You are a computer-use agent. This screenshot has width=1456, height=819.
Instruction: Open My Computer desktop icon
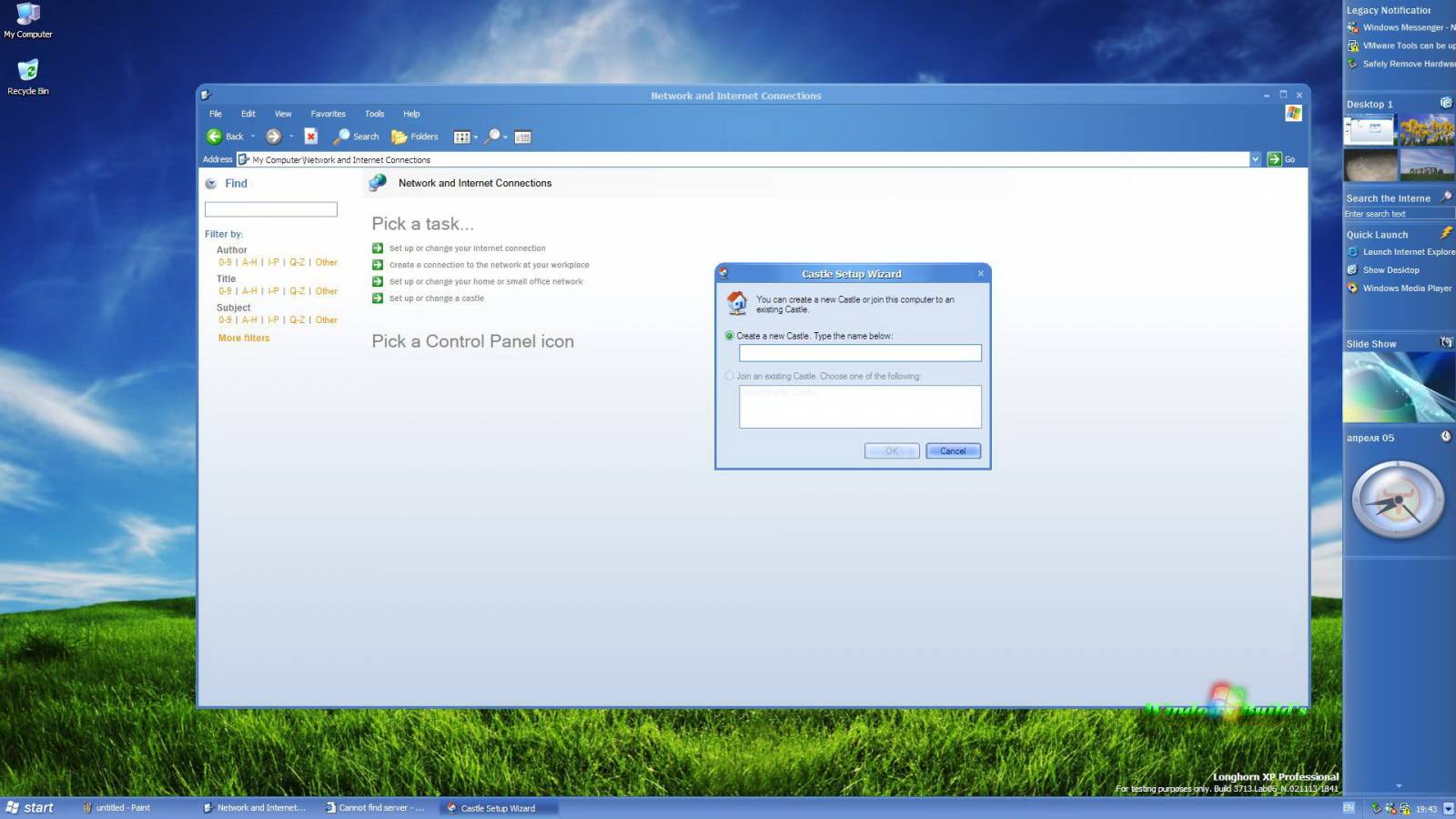pos(28,21)
